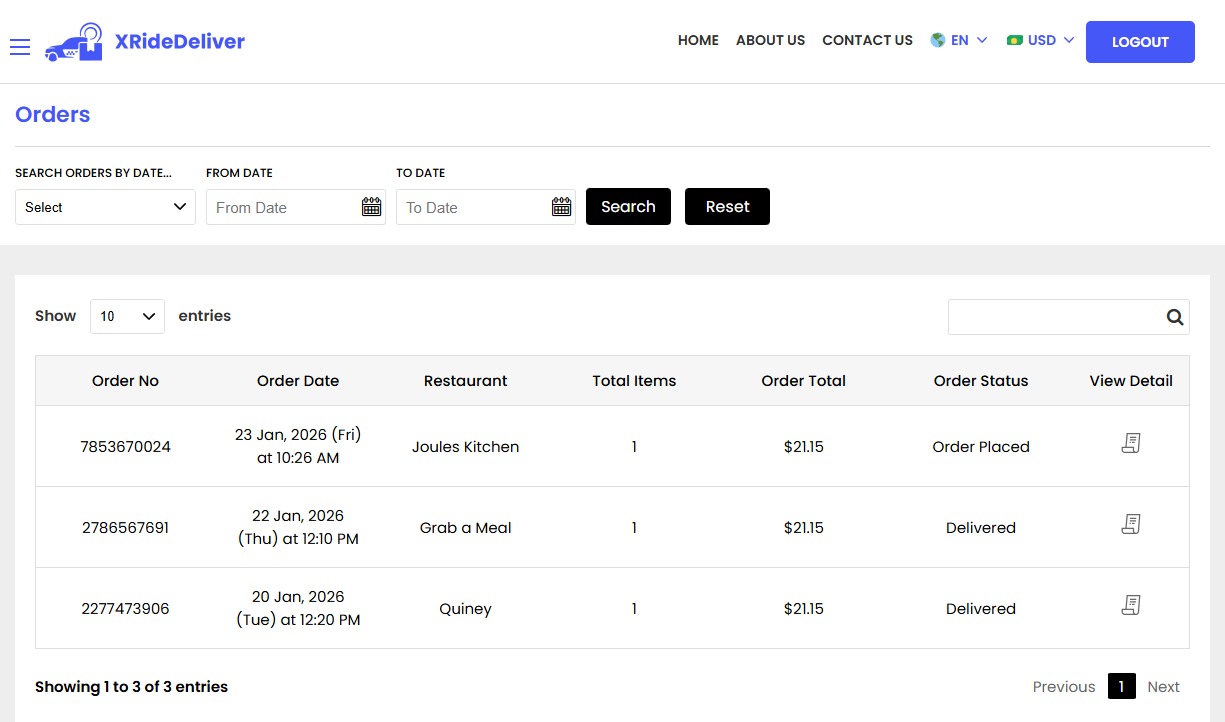Open the ABOUT US page
The image size is (1225, 722).
(x=770, y=40)
